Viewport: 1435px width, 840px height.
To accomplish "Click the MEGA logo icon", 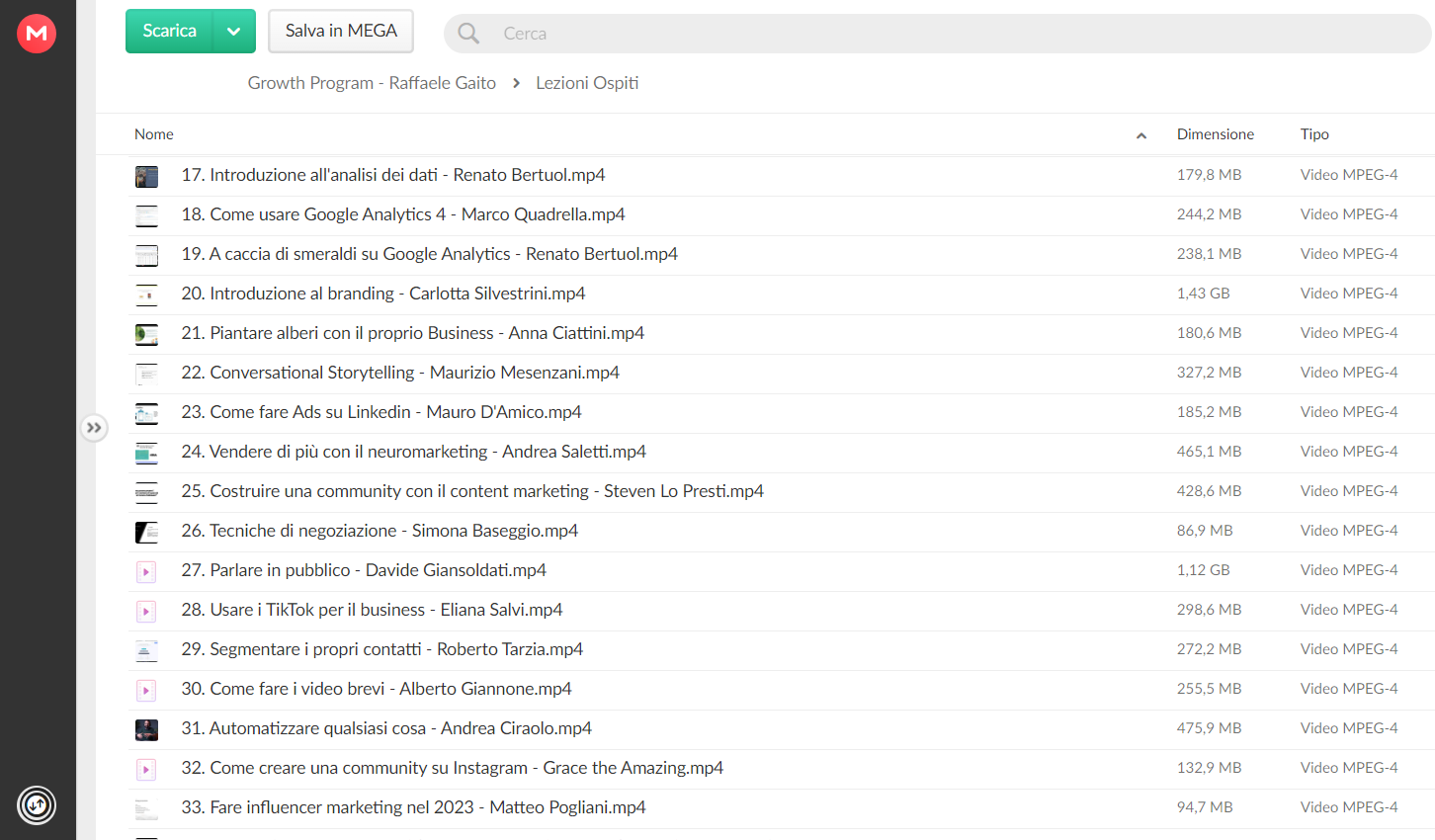I will pyautogui.click(x=37, y=34).
